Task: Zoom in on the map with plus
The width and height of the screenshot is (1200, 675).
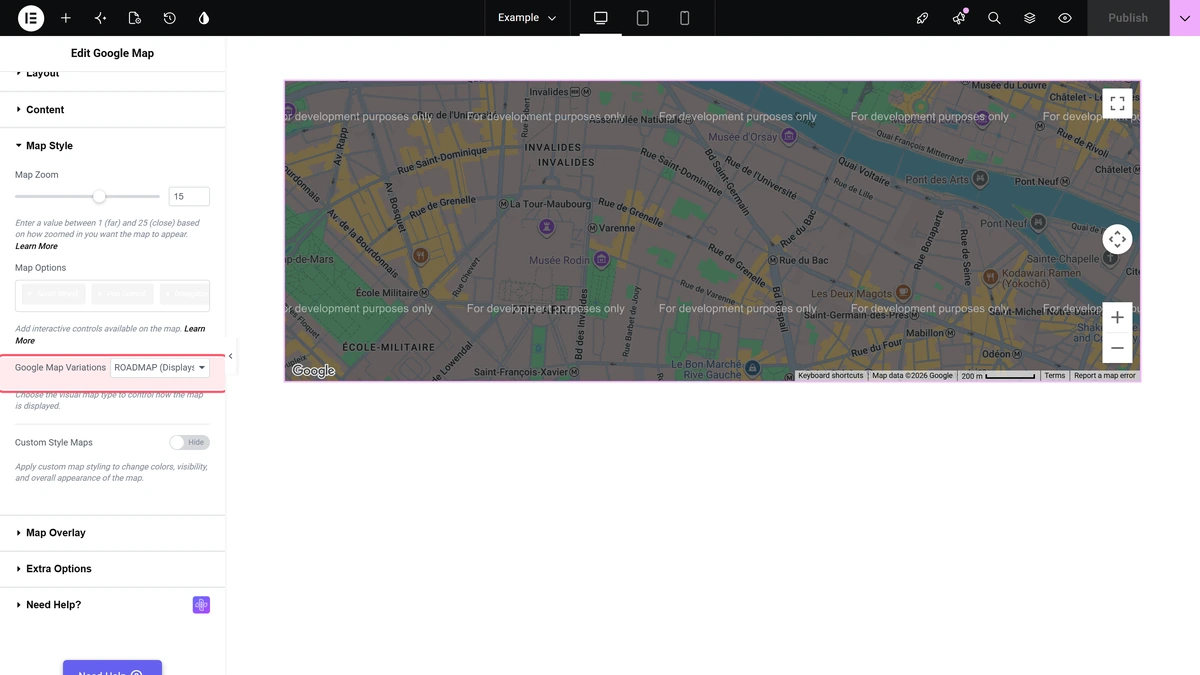Action: 1117,317
